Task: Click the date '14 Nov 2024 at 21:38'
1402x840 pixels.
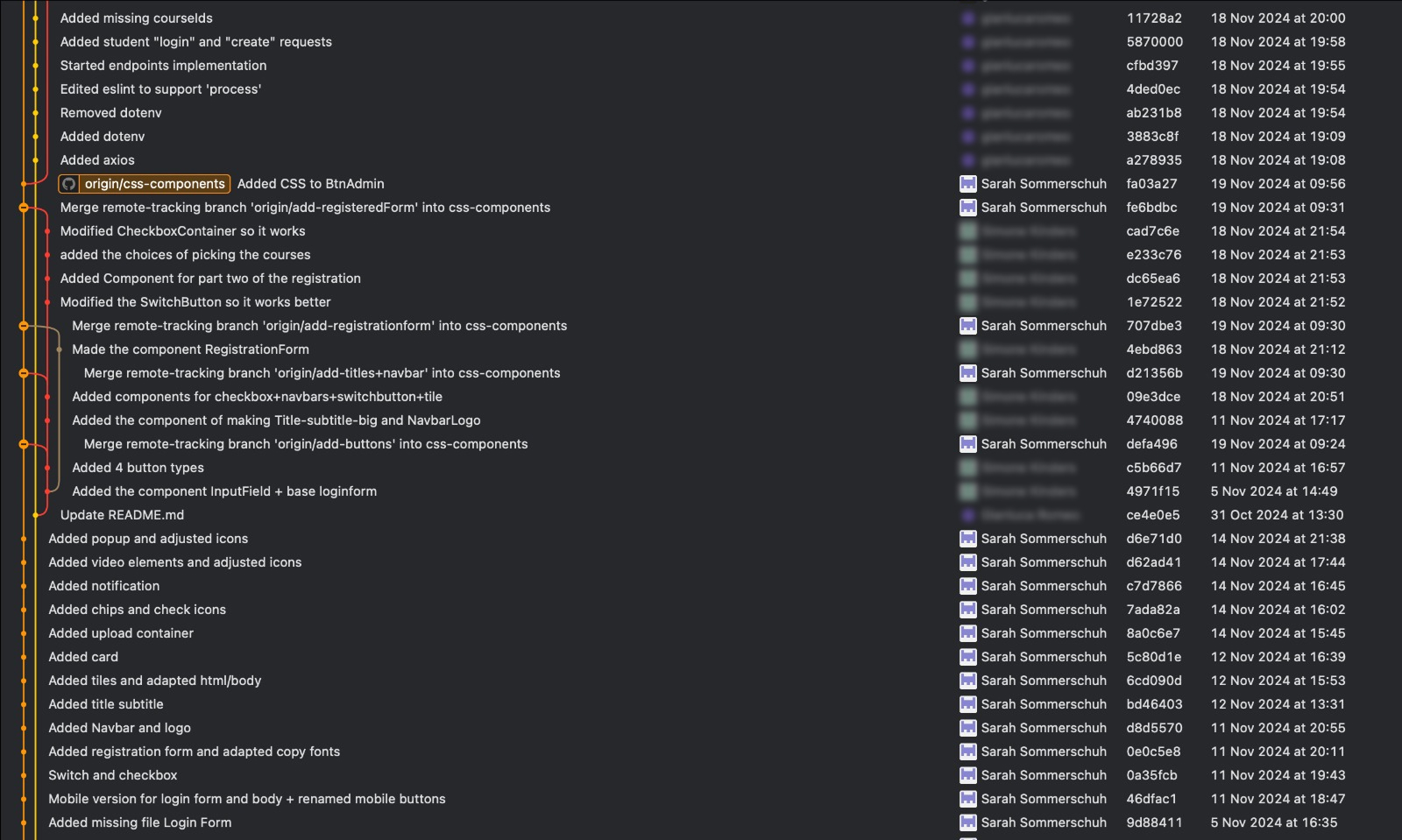Action: (1278, 539)
